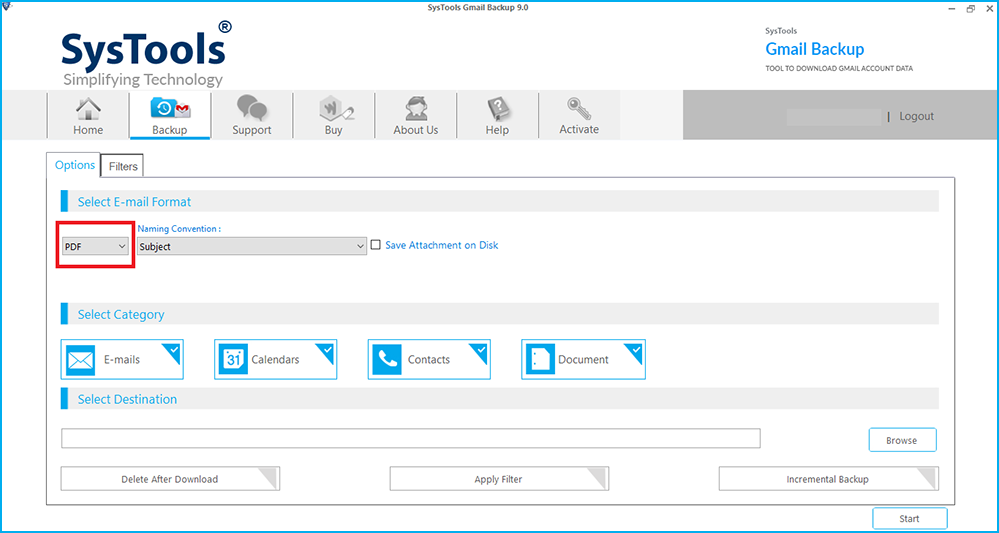Click Delete After Download button
Viewport: 999px width, 533px height.
coord(170,479)
